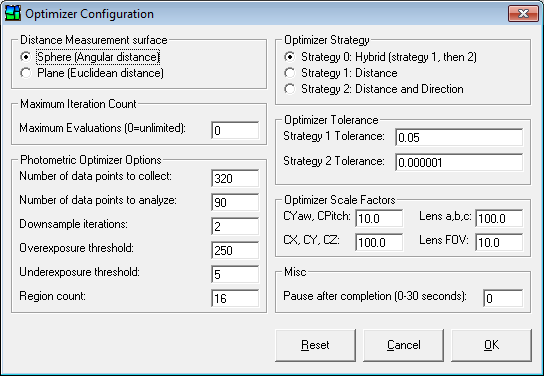Screen dimensions: 544x376
Task: Click the Overexposure threshold field
Action: click(x=235, y=250)
